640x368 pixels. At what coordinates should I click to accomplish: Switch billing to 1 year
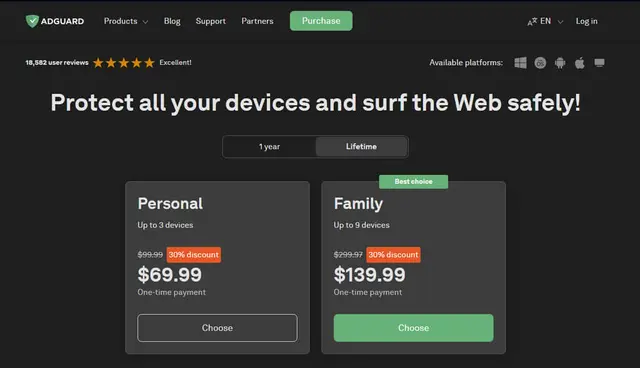[x=269, y=146]
